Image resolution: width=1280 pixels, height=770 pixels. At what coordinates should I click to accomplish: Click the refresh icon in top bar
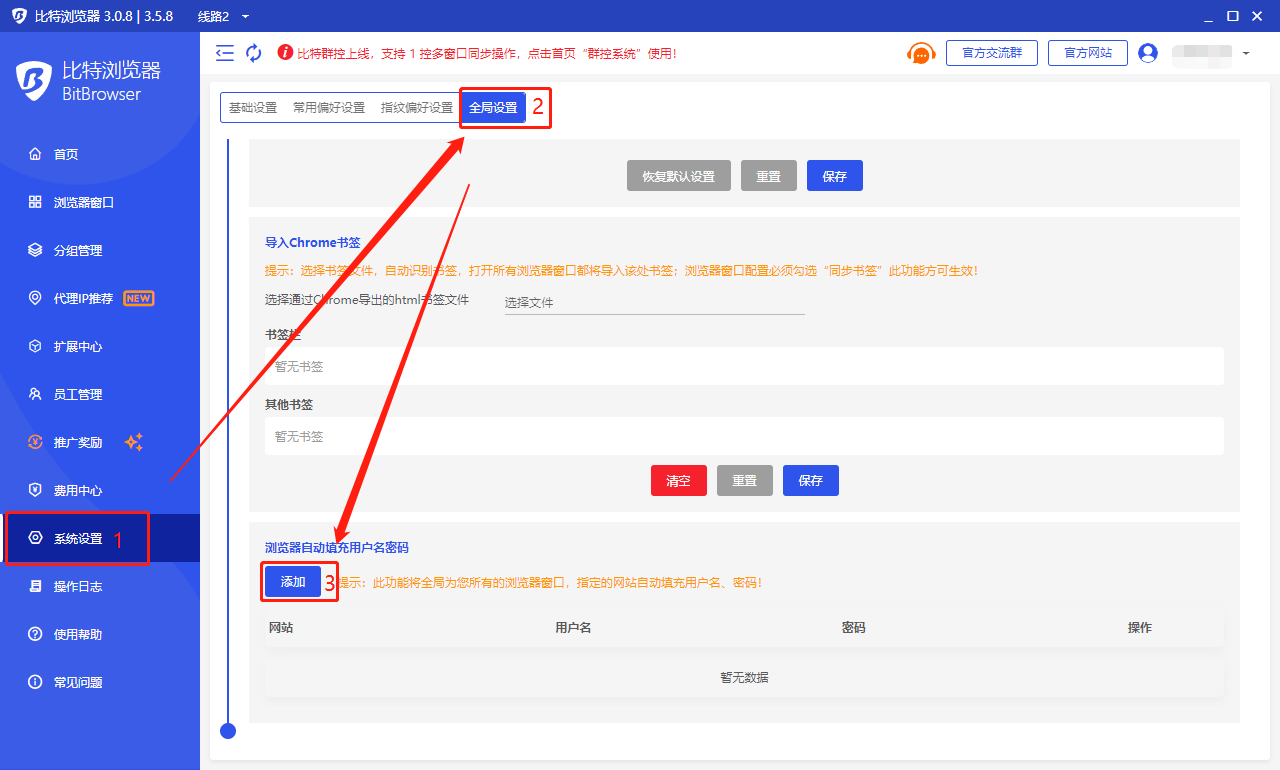click(x=254, y=53)
